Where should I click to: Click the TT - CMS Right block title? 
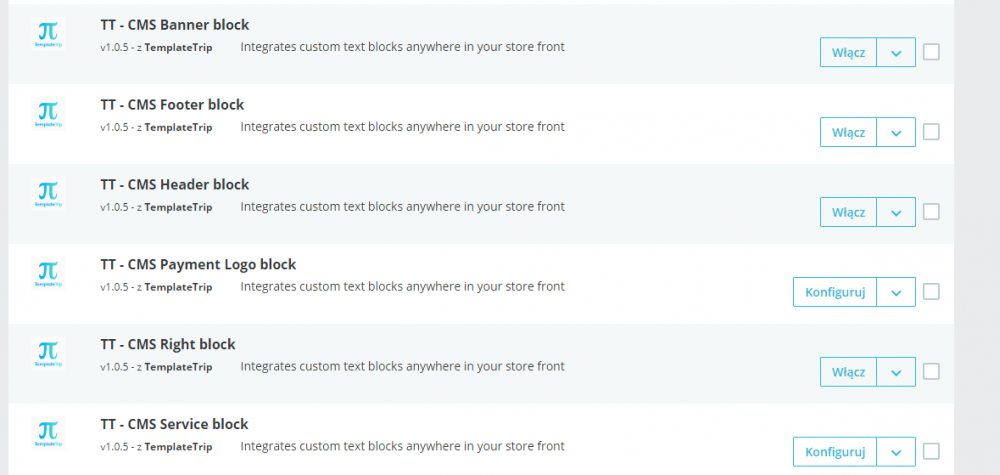(168, 345)
